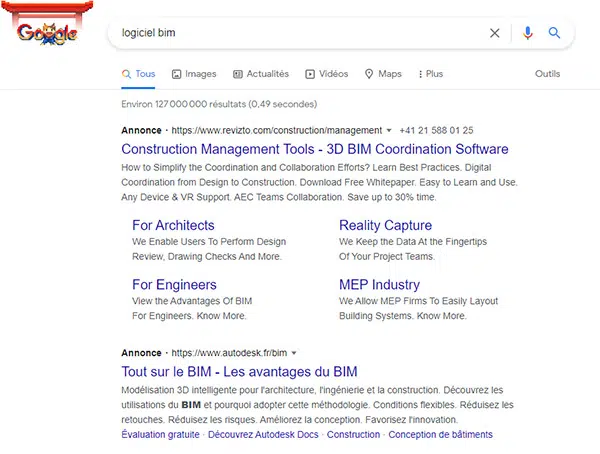The width and height of the screenshot is (600, 454).
Task: Open the 'For Architects' sitelink
Action: (x=173, y=225)
